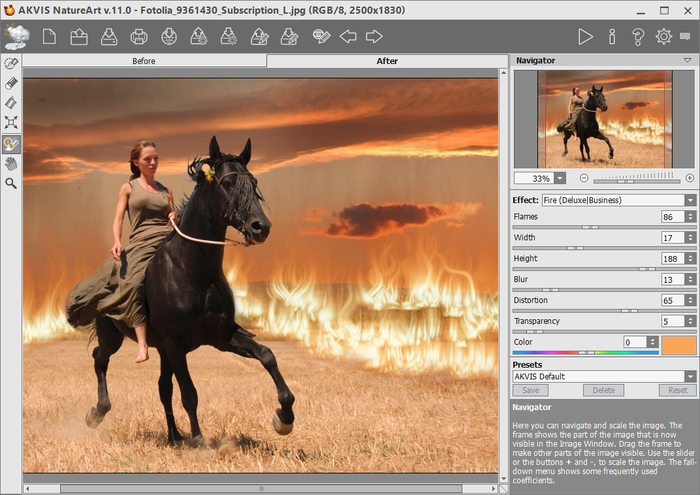Screen dimensions: 700x495
Task: Open preferences with the gear icon
Action: (x=664, y=37)
